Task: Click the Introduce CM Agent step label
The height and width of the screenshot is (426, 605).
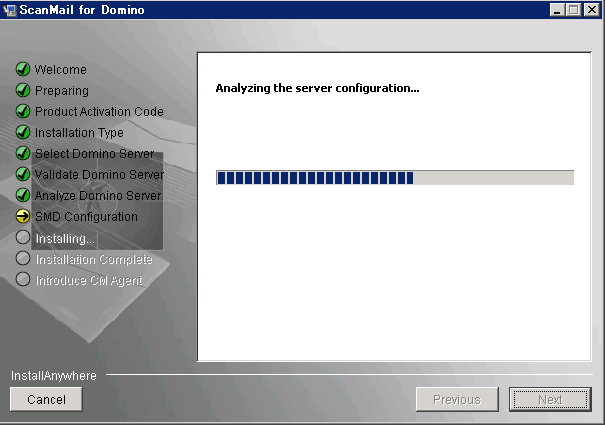Action: pyautogui.click(x=89, y=280)
